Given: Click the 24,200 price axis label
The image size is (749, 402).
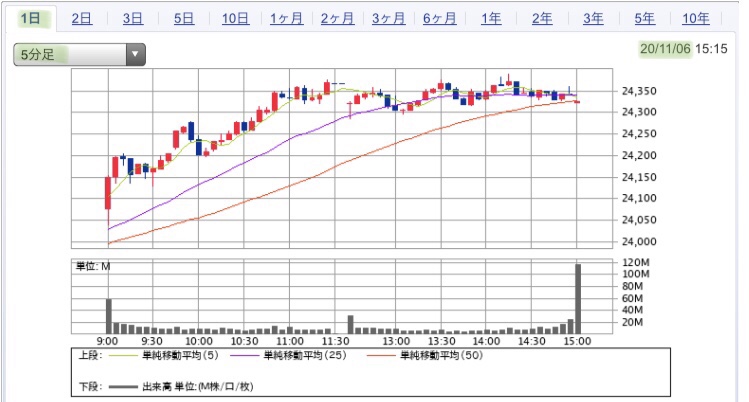Looking at the screenshot, I should click(x=639, y=155).
